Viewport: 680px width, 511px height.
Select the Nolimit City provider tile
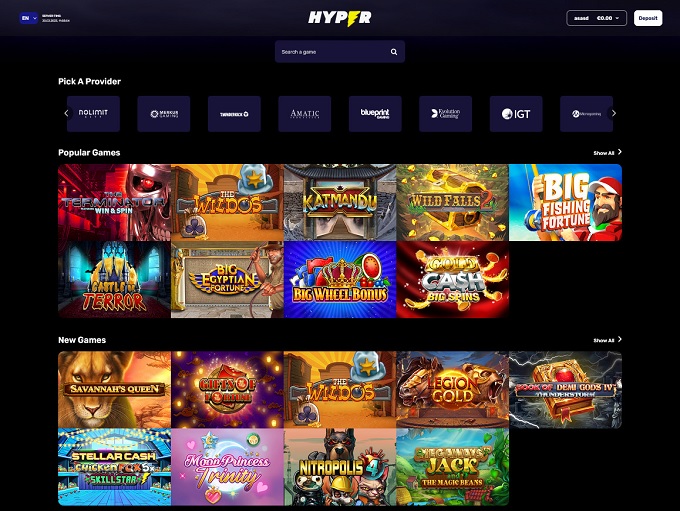click(x=93, y=114)
